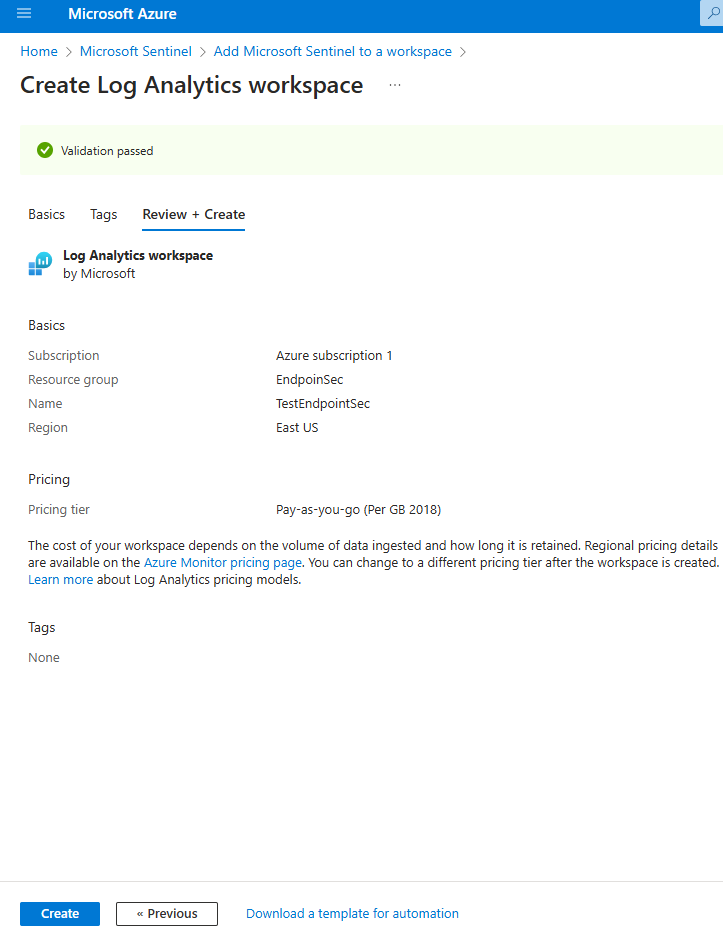
Task: Click the Microsoft Azure logo text
Action: 122,14
